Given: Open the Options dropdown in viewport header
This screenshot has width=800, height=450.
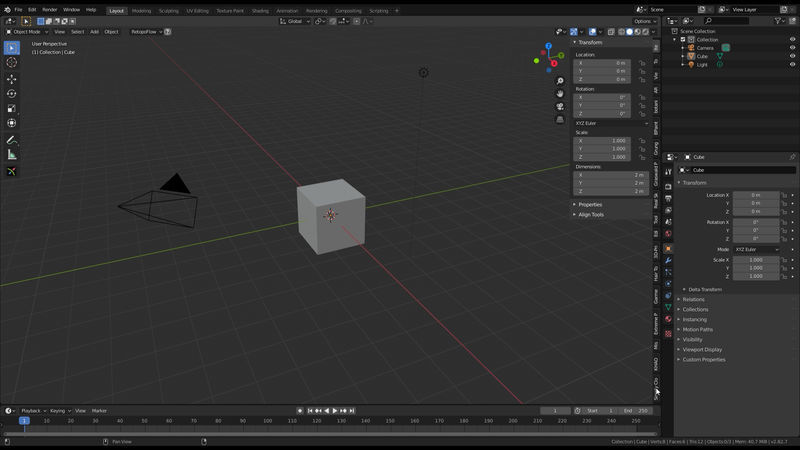Looking at the screenshot, I should [x=645, y=21].
